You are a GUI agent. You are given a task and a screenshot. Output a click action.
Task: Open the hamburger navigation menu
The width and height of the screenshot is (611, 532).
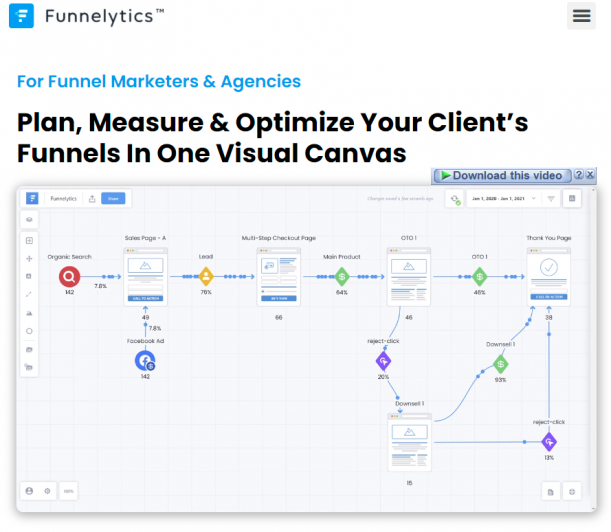(581, 16)
